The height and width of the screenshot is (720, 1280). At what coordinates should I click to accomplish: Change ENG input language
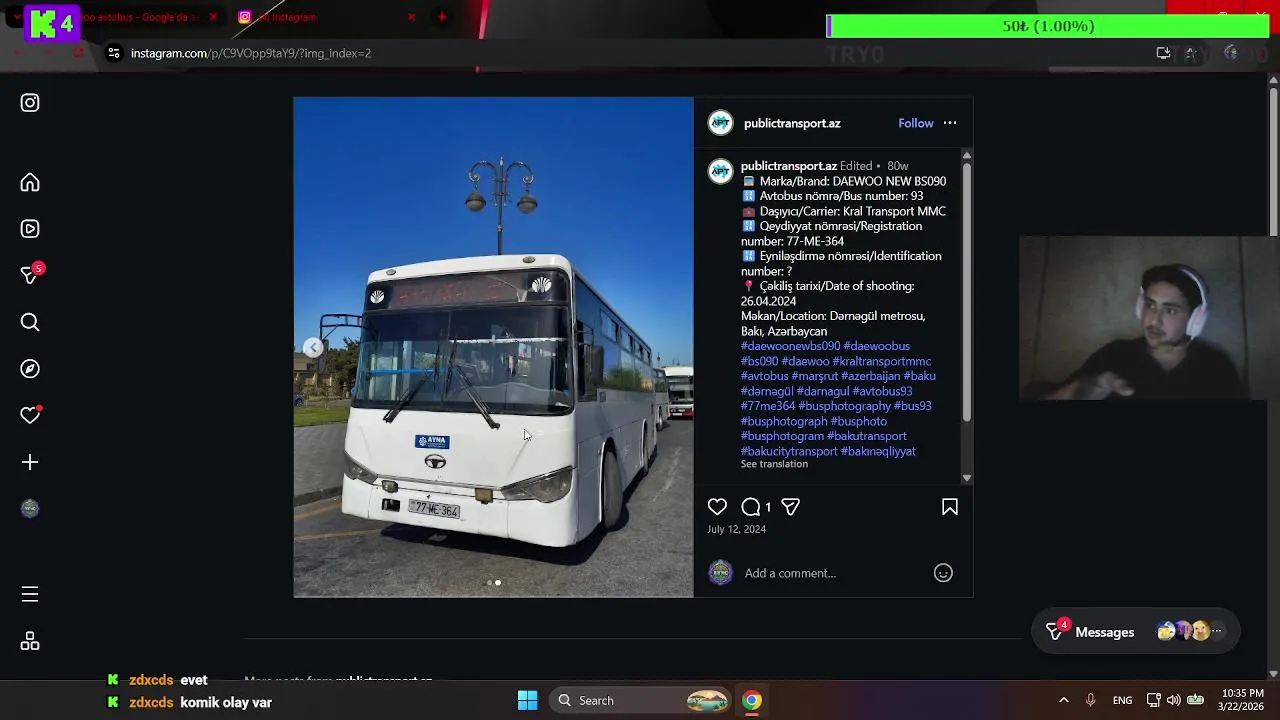(x=1123, y=700)
